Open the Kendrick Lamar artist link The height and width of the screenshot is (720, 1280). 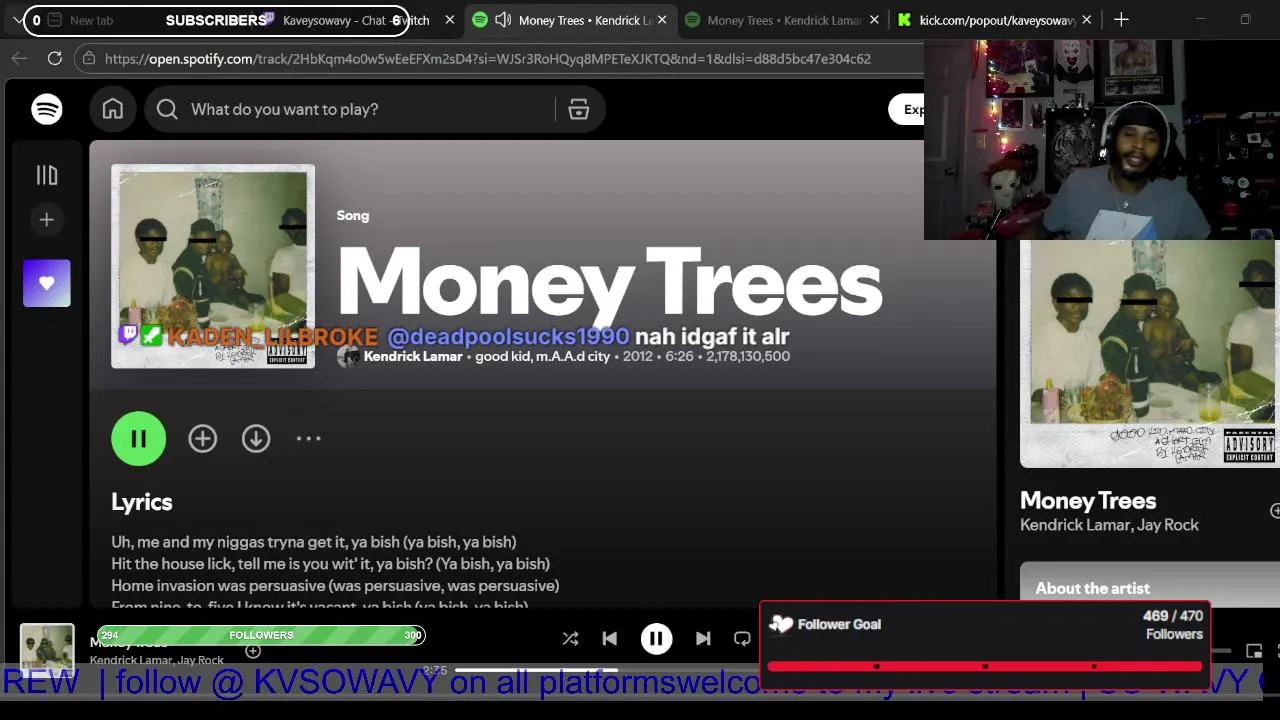[413, 356]
